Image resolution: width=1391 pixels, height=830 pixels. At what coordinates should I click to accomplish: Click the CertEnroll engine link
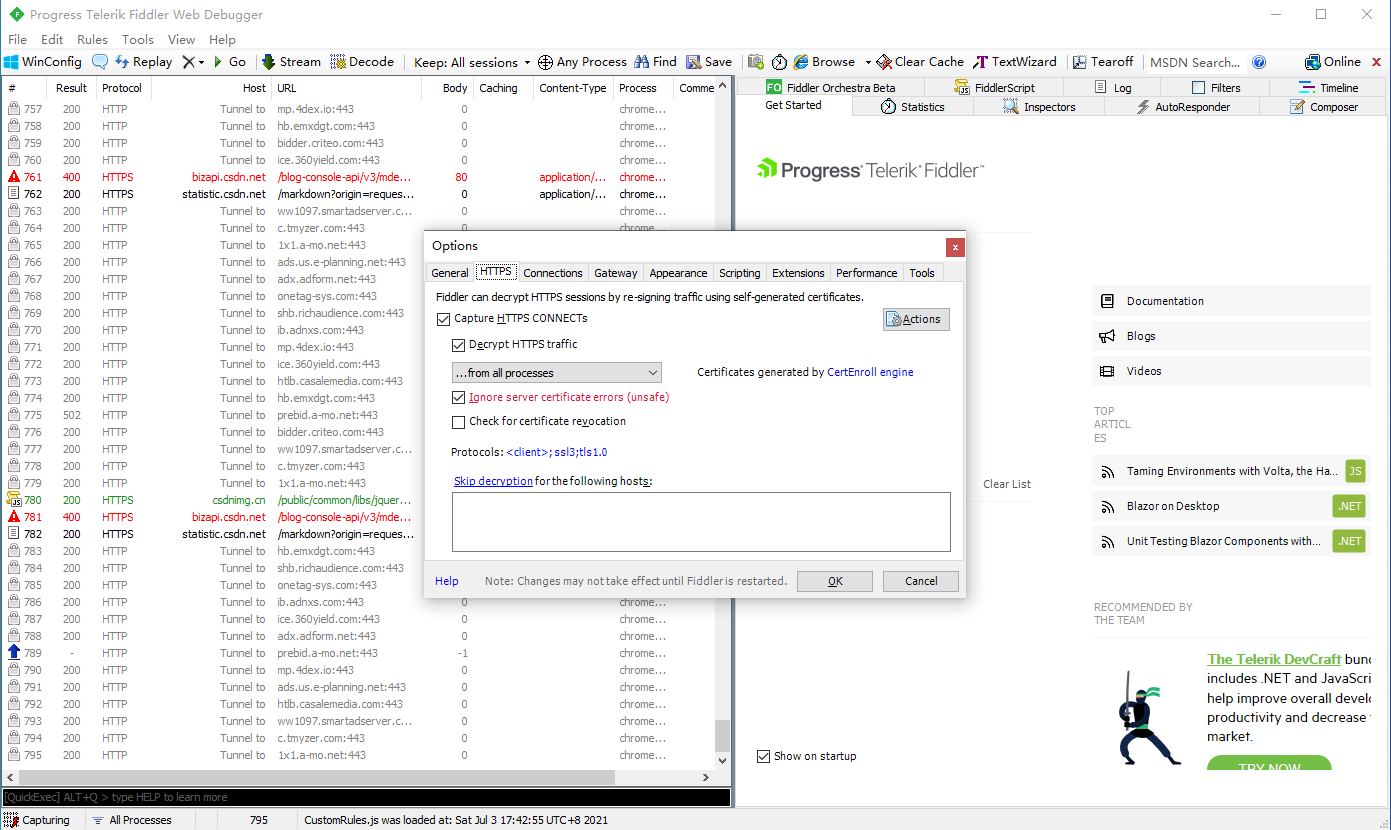870,372
